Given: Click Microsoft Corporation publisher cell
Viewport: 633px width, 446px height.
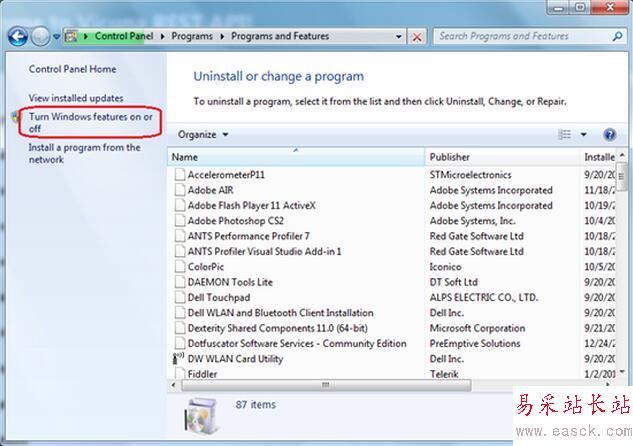Looking at the screenshot, I should tap(477, 328).
